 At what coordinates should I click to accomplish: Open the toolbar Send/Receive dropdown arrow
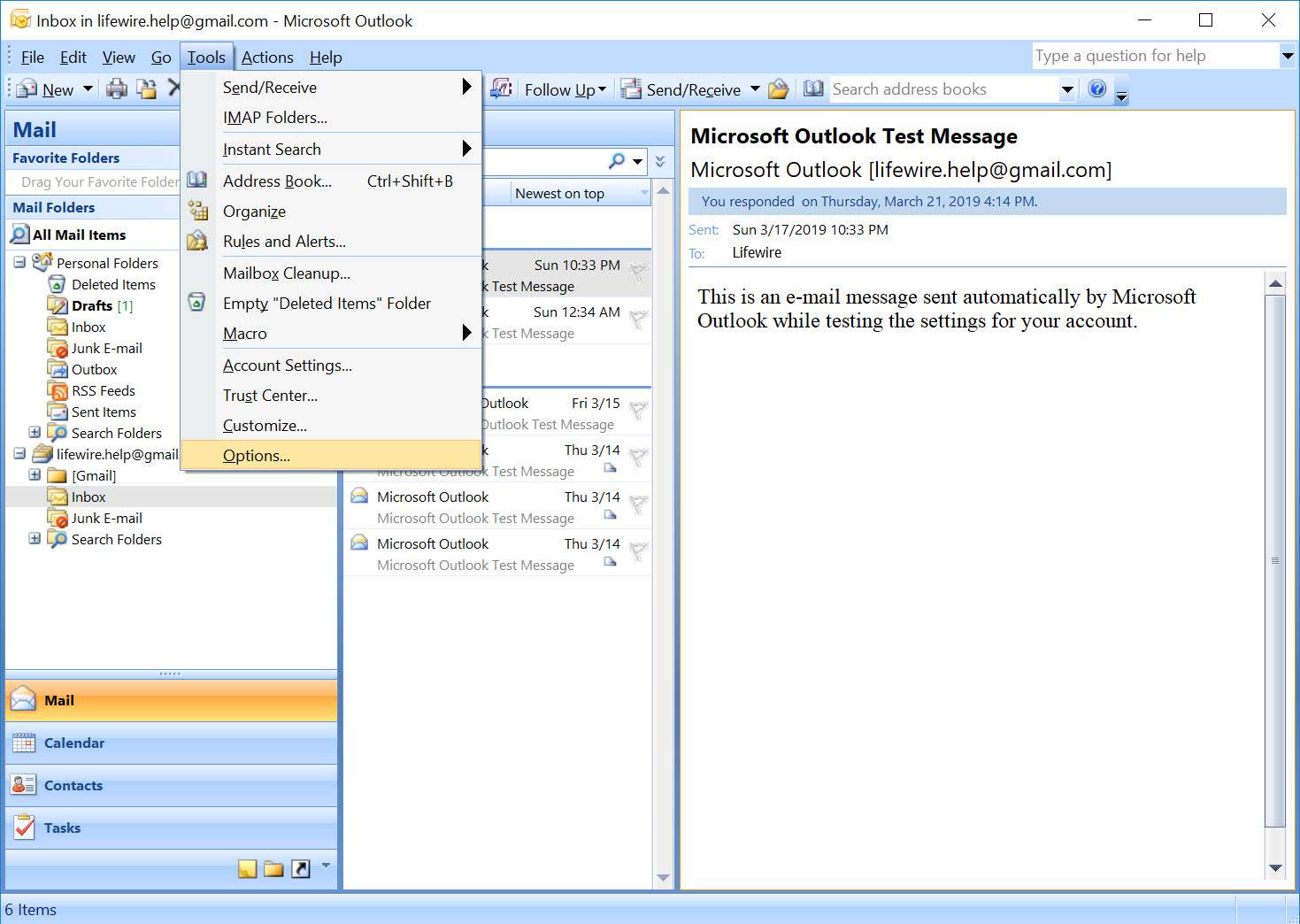pos(755,89)
